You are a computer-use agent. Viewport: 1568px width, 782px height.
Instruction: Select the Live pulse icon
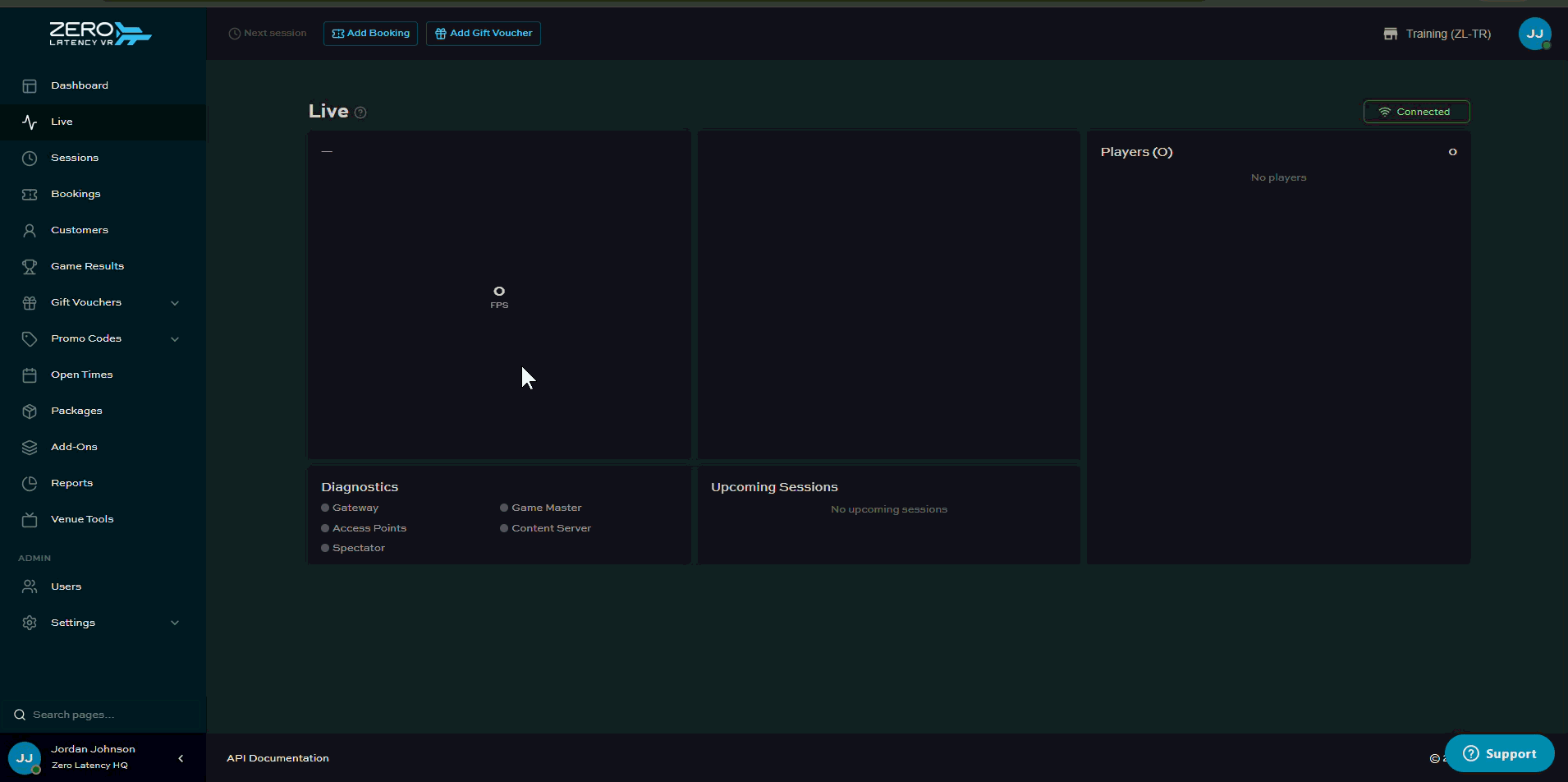[30, 122]
